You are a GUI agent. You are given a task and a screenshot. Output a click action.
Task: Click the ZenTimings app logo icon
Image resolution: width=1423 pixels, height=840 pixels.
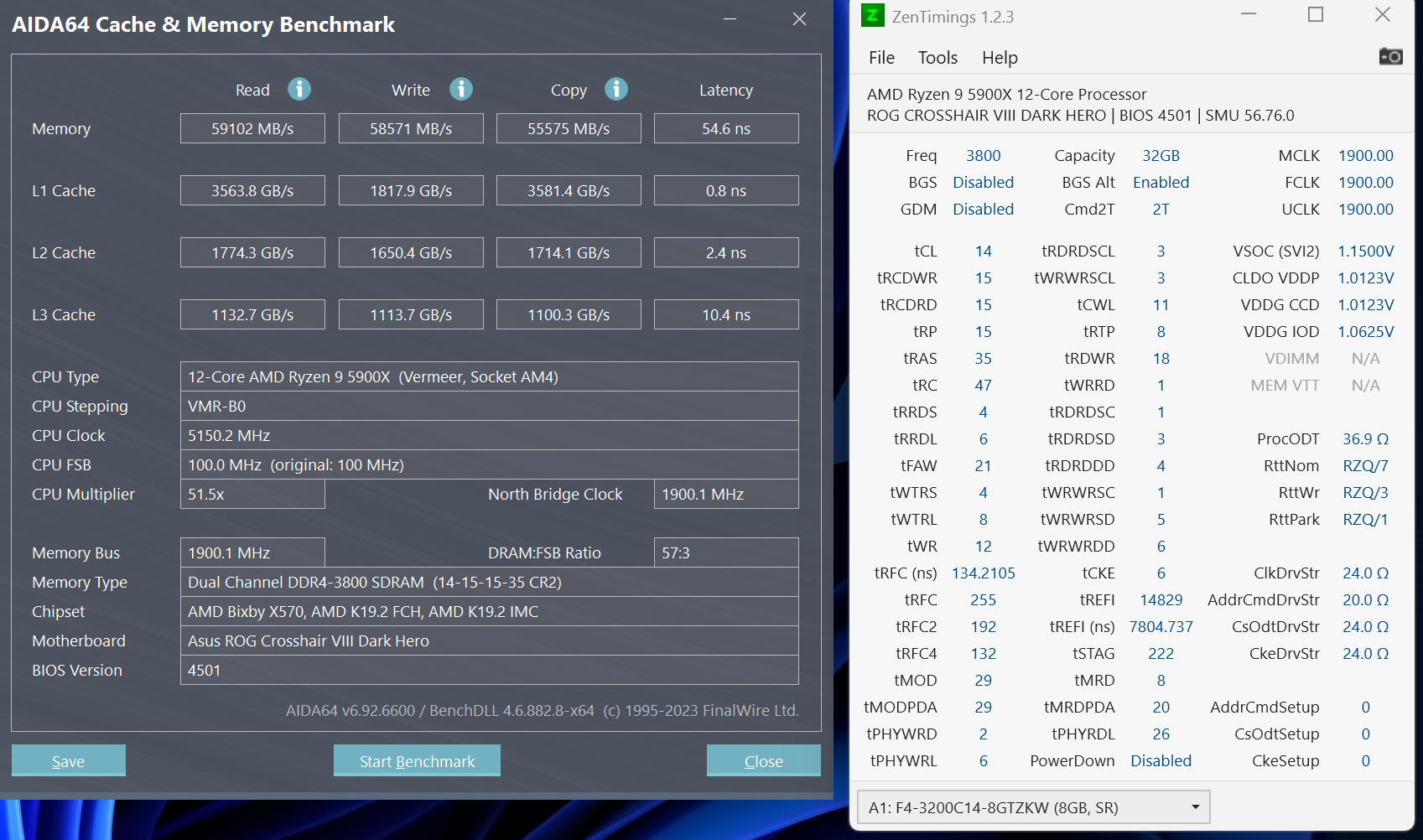[873, 15]
